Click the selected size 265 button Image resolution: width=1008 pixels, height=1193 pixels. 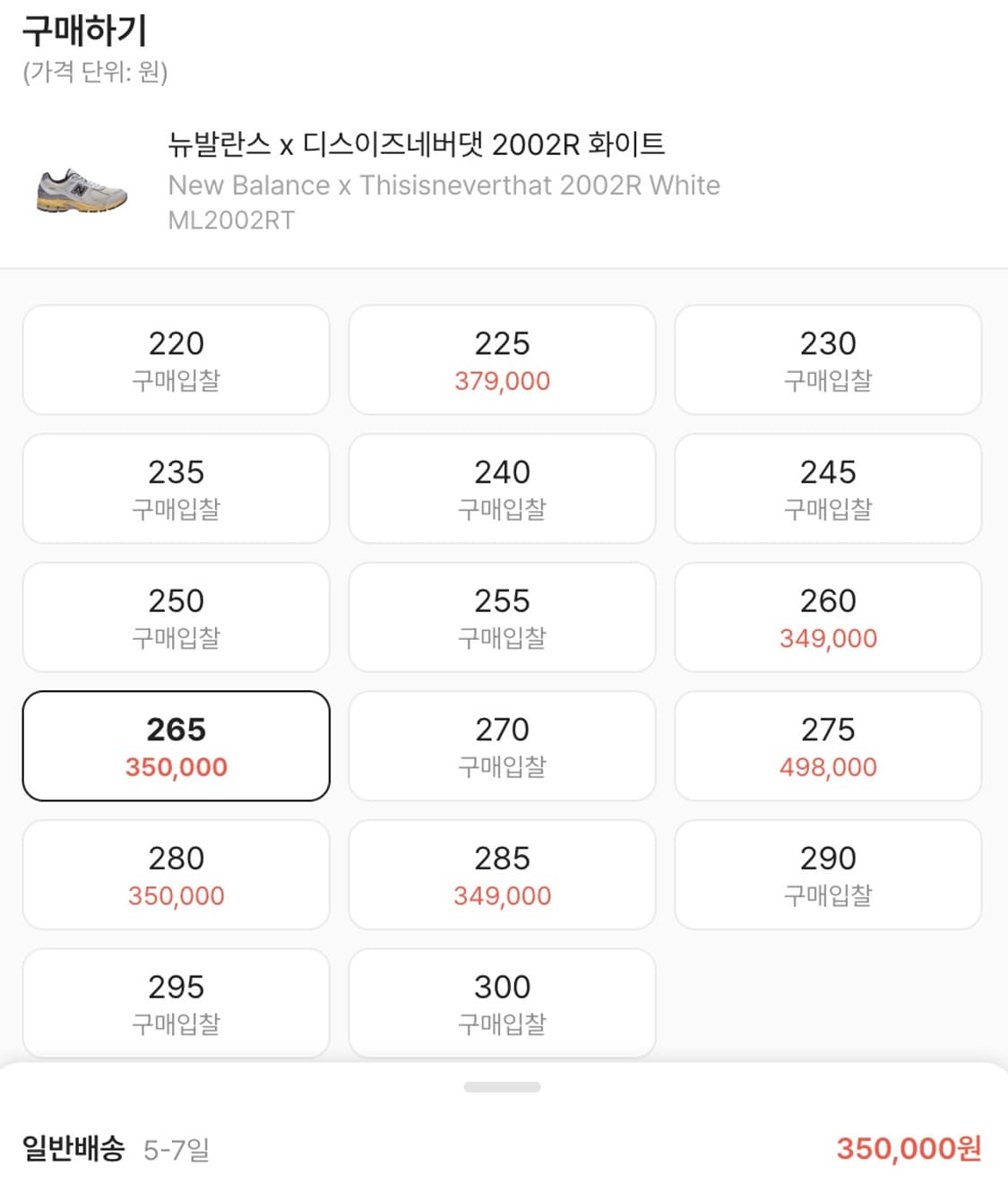[176, 746]
